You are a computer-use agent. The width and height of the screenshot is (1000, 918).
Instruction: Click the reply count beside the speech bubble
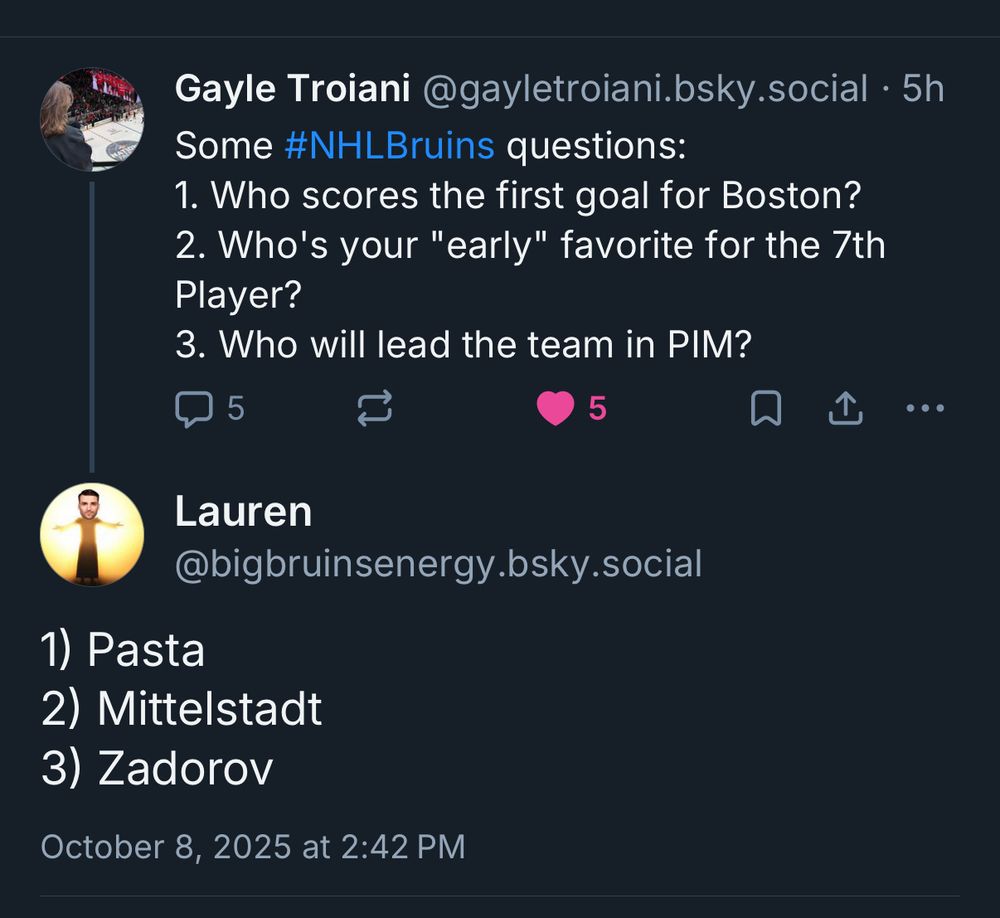[x=236, y=408]
